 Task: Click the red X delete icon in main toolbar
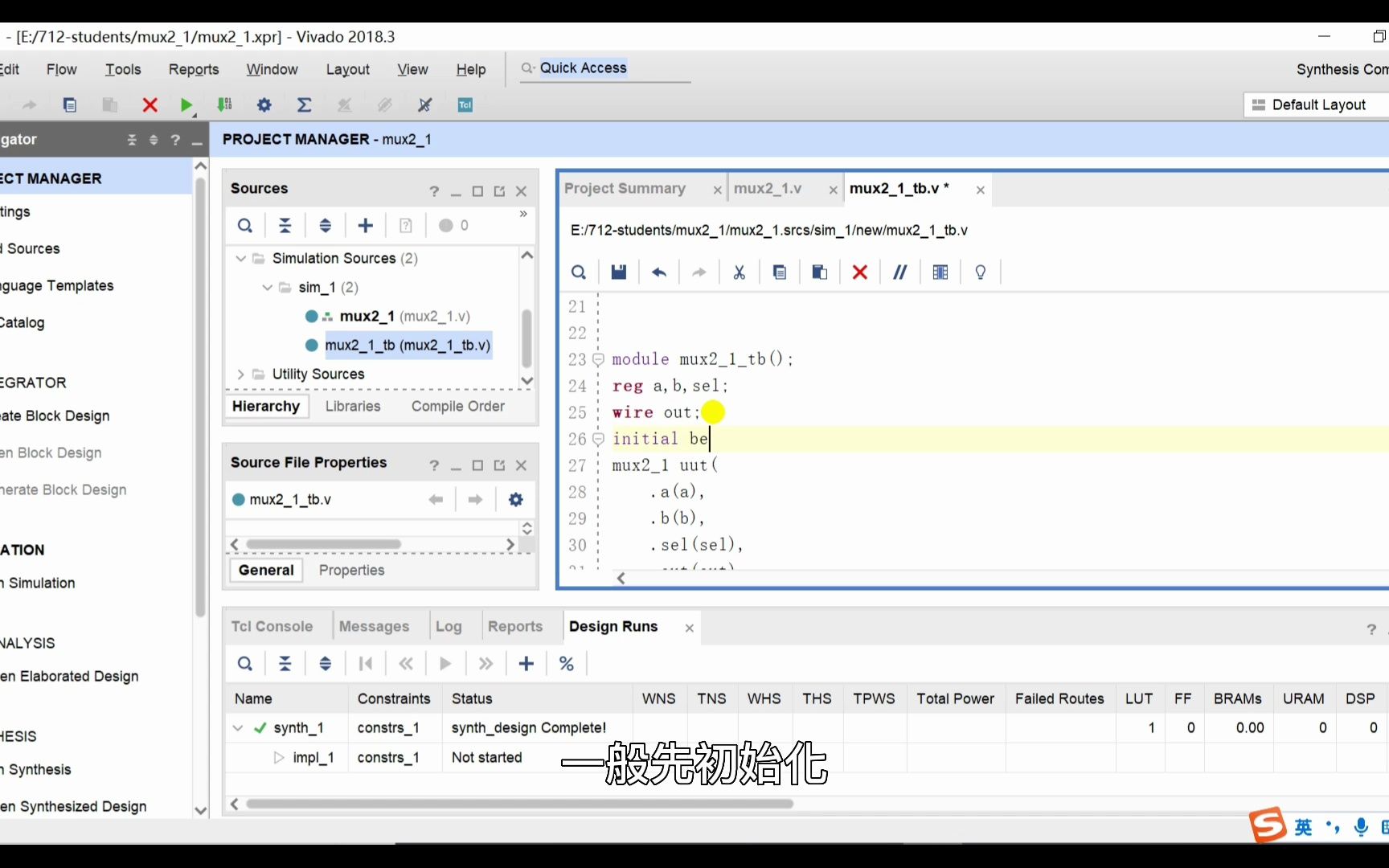150,104
